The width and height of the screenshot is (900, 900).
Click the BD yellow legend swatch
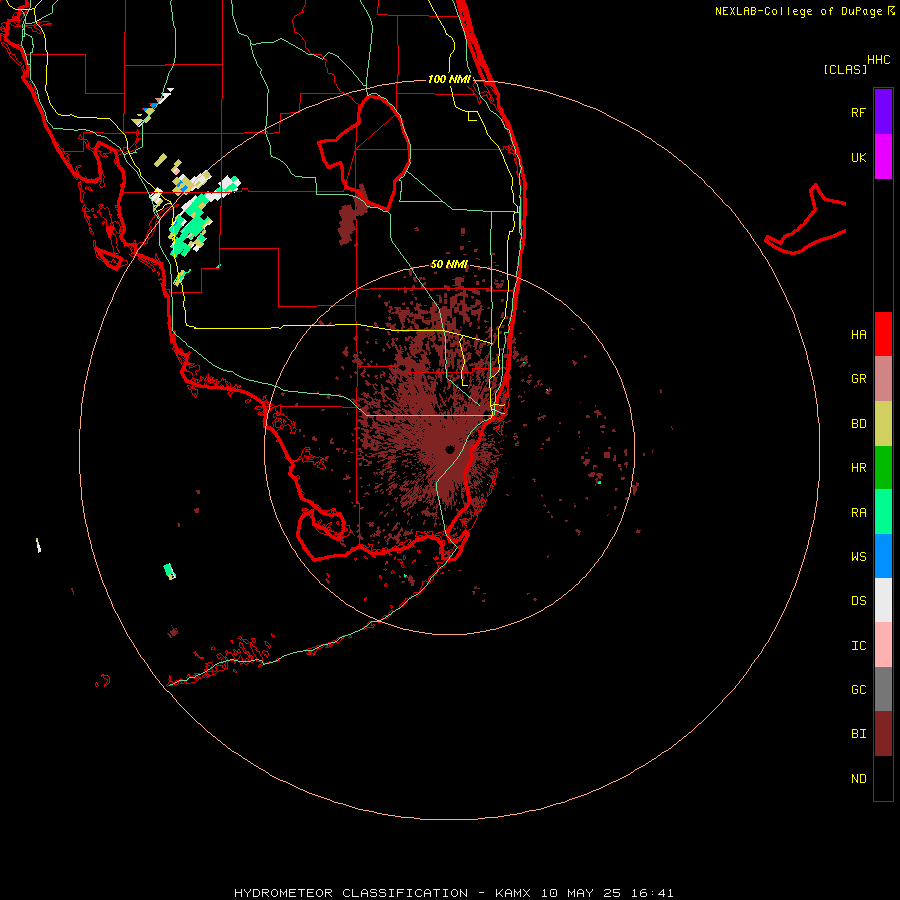(x=883, y=424)
